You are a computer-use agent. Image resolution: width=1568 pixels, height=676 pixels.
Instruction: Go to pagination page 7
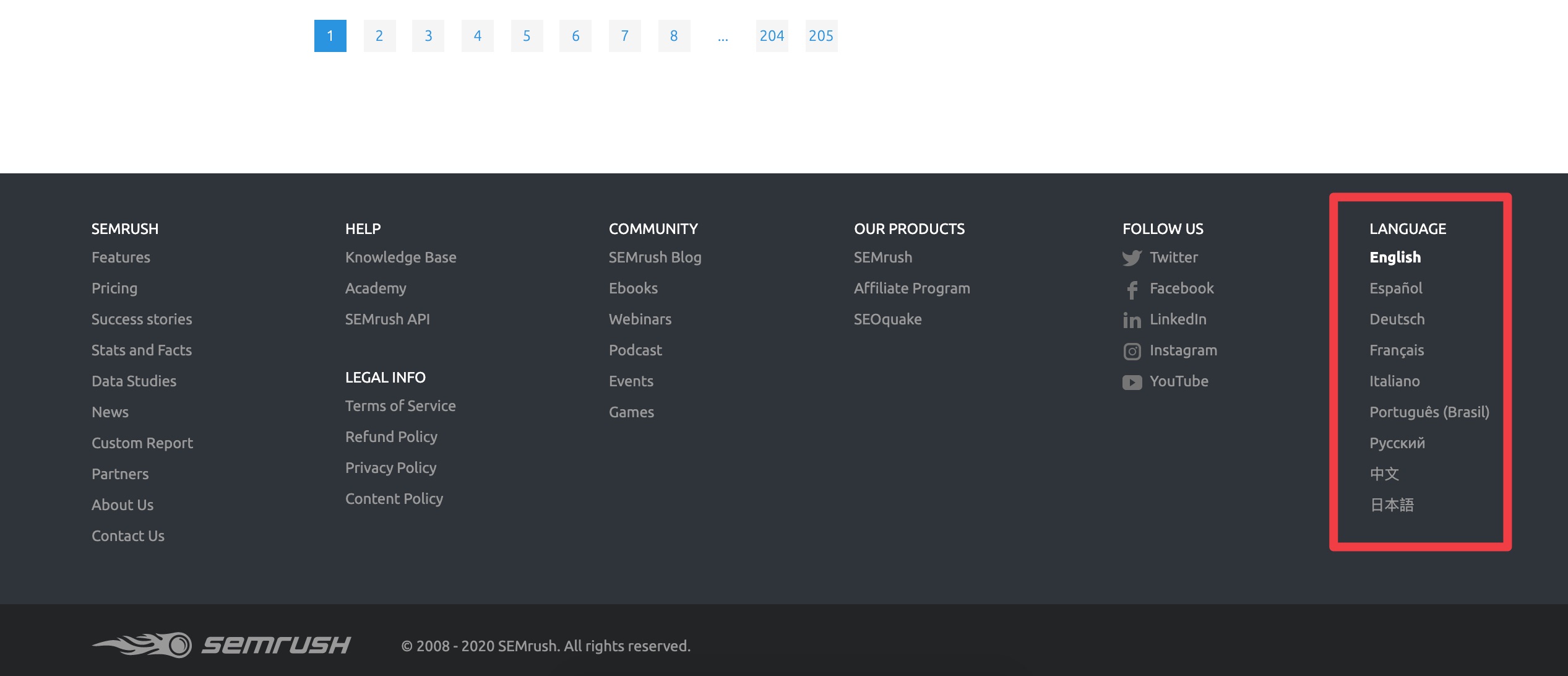pos(625,36)
